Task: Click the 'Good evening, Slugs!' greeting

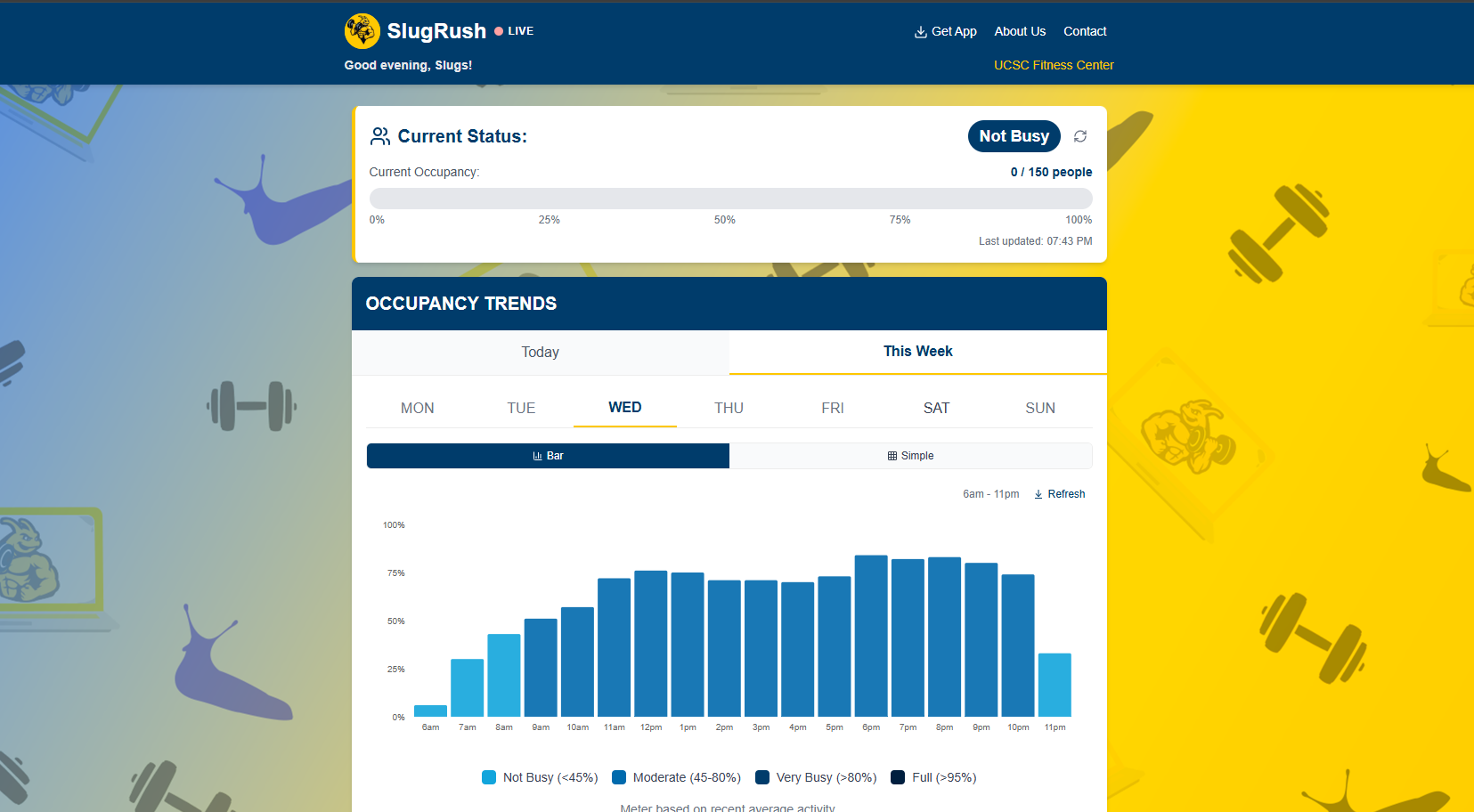Action: coord(408,65)
